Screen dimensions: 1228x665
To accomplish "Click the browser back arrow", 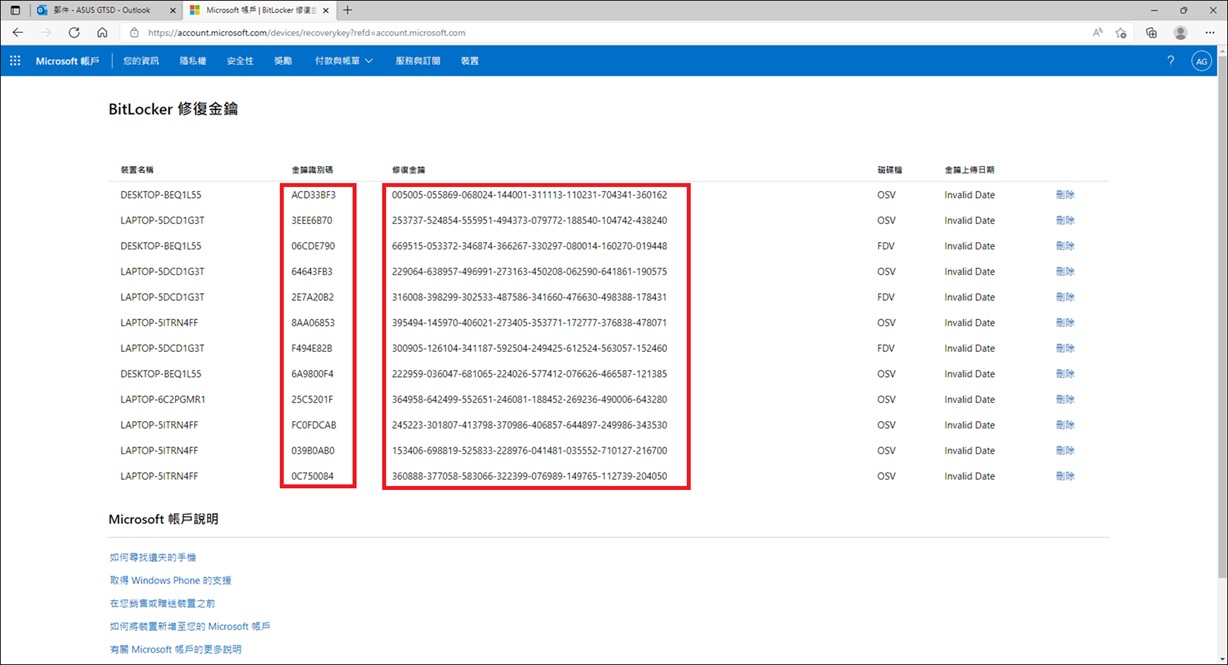I will (18, 32).
